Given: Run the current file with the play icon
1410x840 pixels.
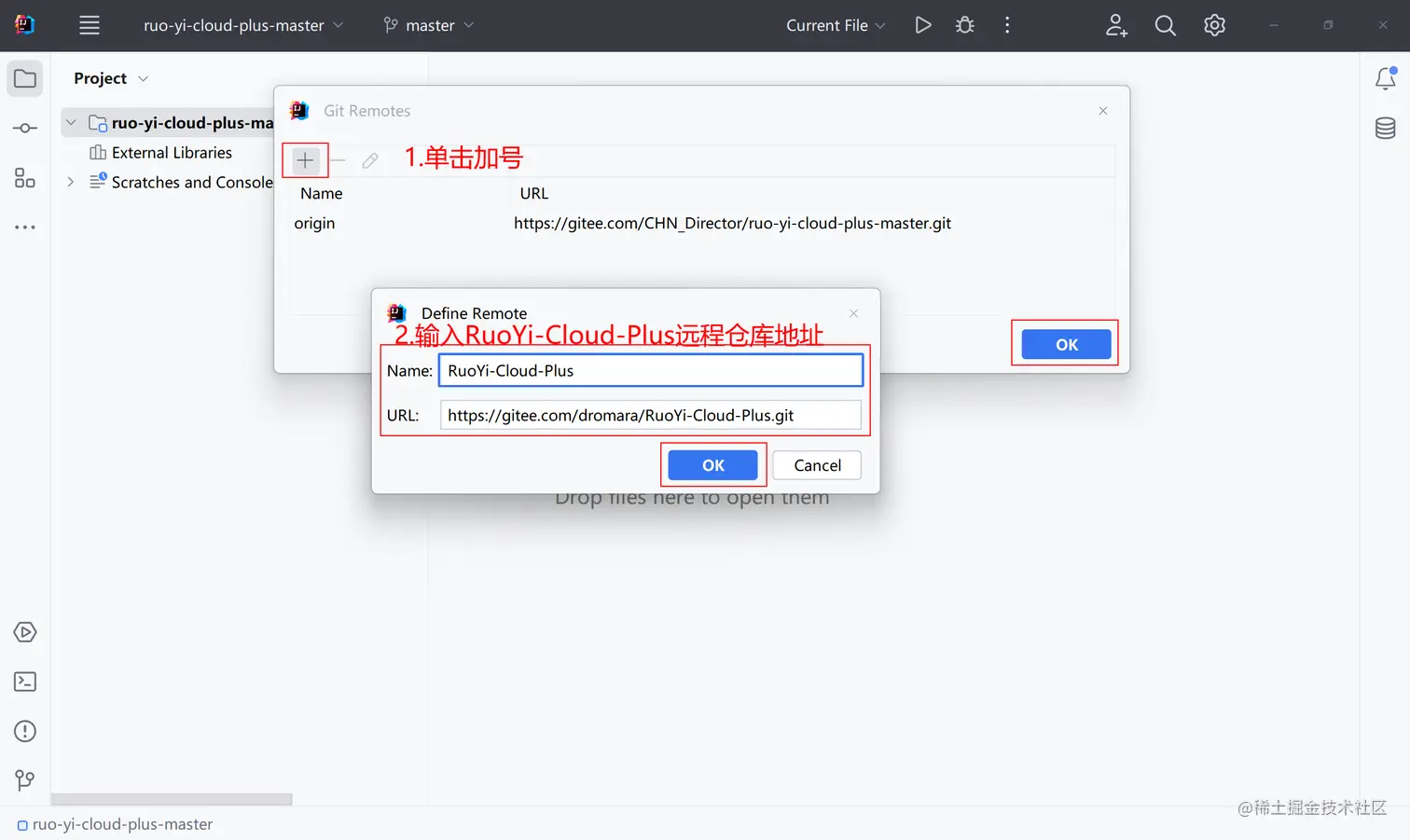Looking at the screenshot, I should click(923, 25).
